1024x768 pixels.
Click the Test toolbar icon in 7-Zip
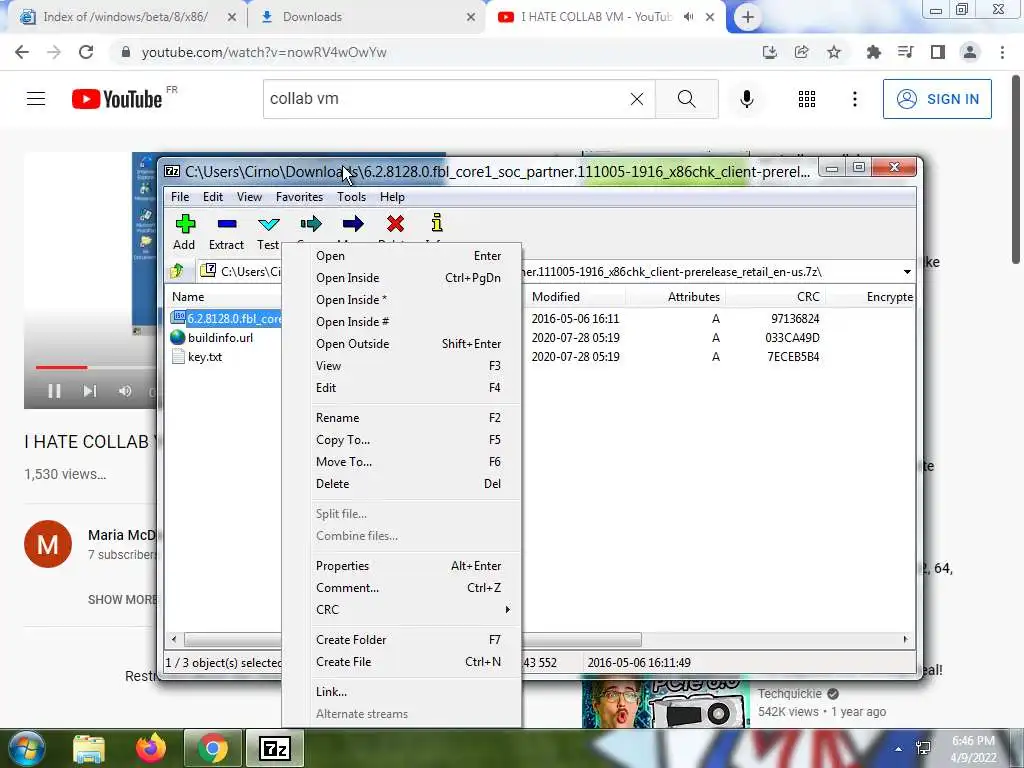[268, 232]
